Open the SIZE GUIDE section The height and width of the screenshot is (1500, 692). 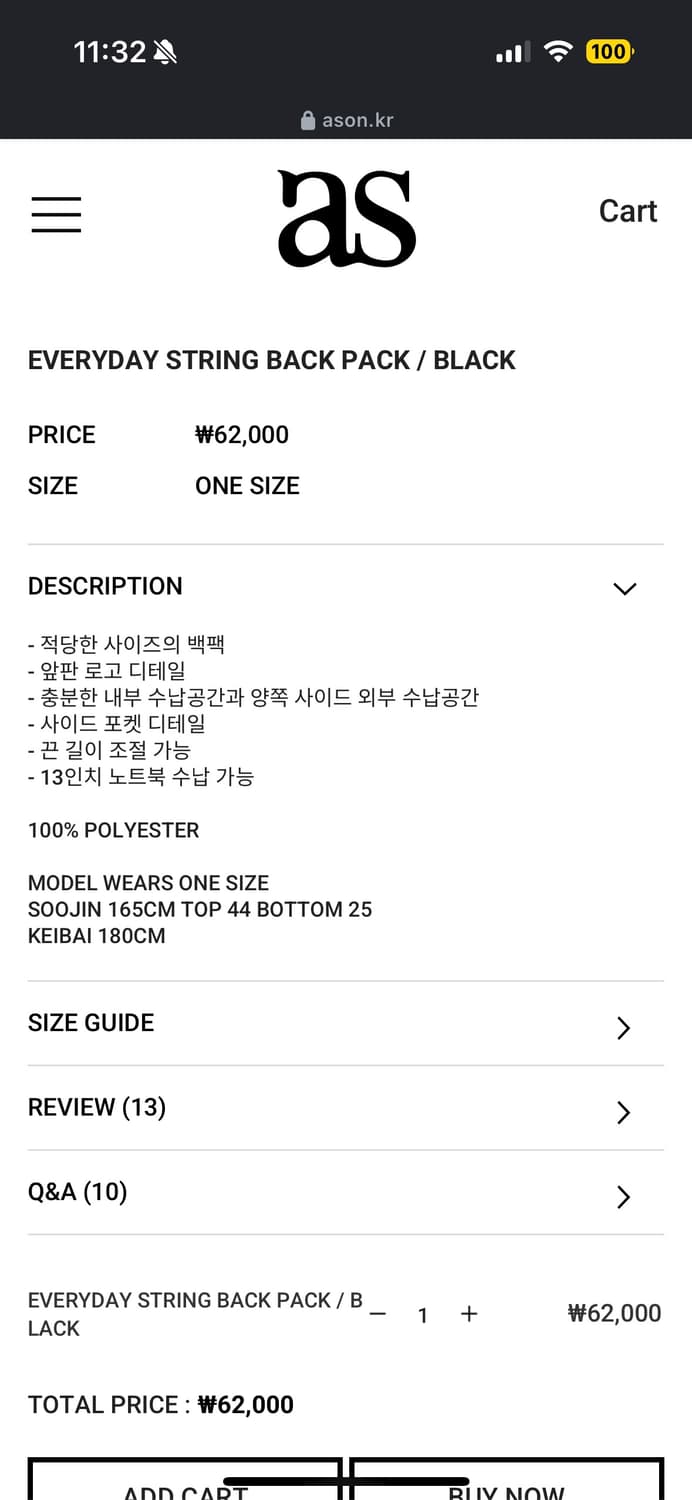(345, 1025)
